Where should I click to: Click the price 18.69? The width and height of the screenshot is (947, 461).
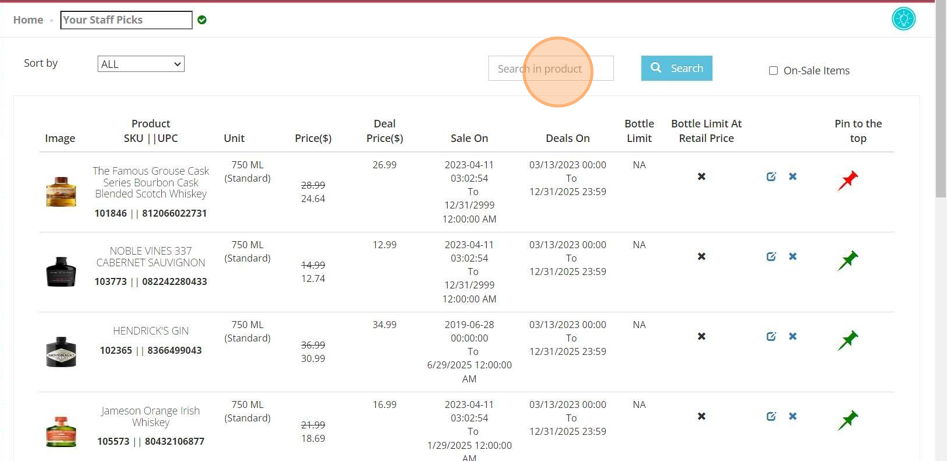click(313, 438)
